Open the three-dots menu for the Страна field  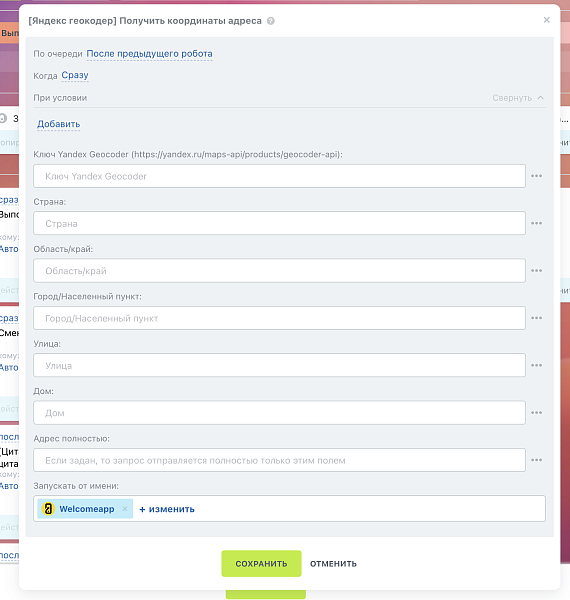pyautogui.click(x=536, y=223)
